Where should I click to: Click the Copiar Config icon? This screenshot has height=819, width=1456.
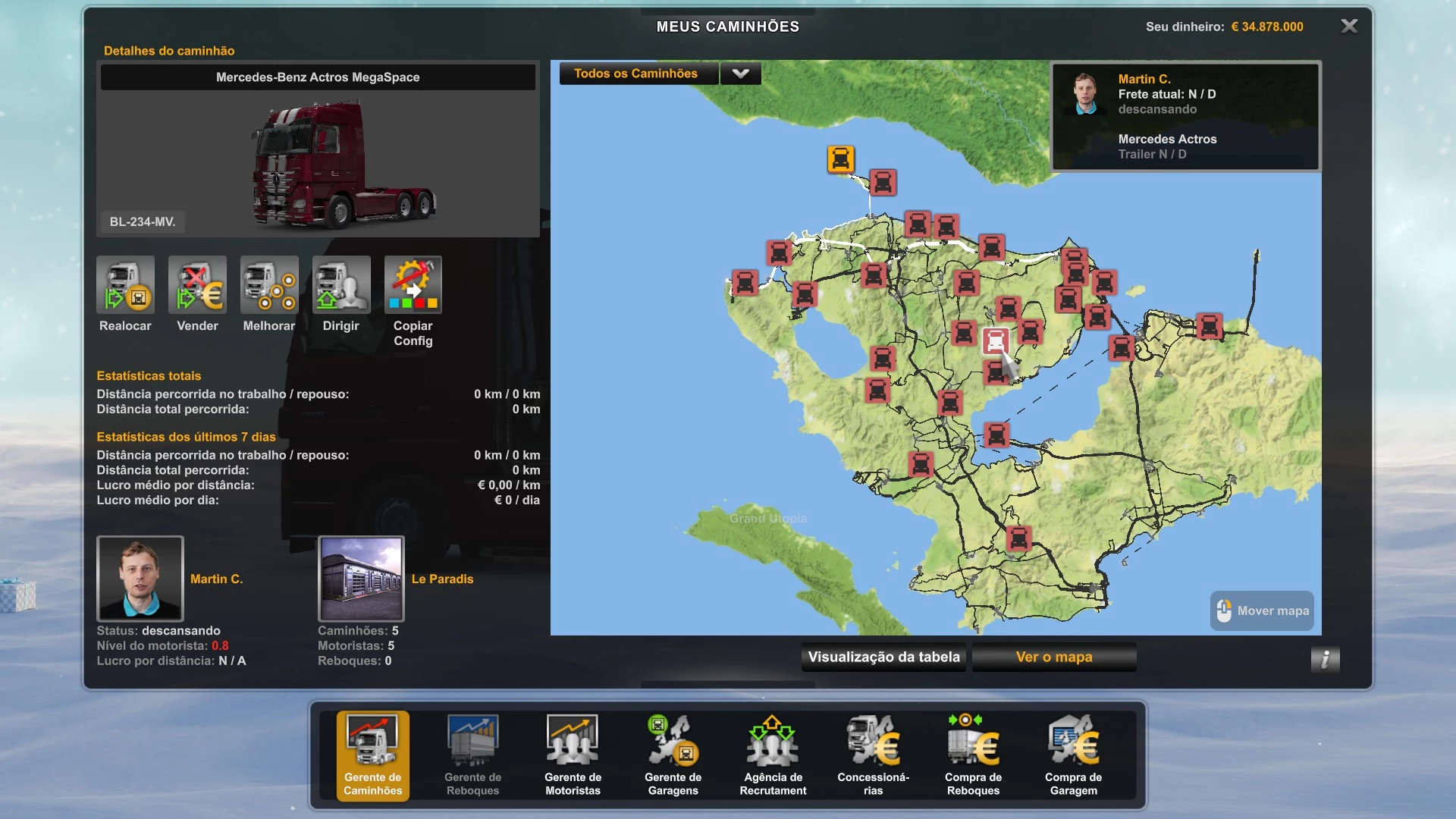(x=413, y=285)
